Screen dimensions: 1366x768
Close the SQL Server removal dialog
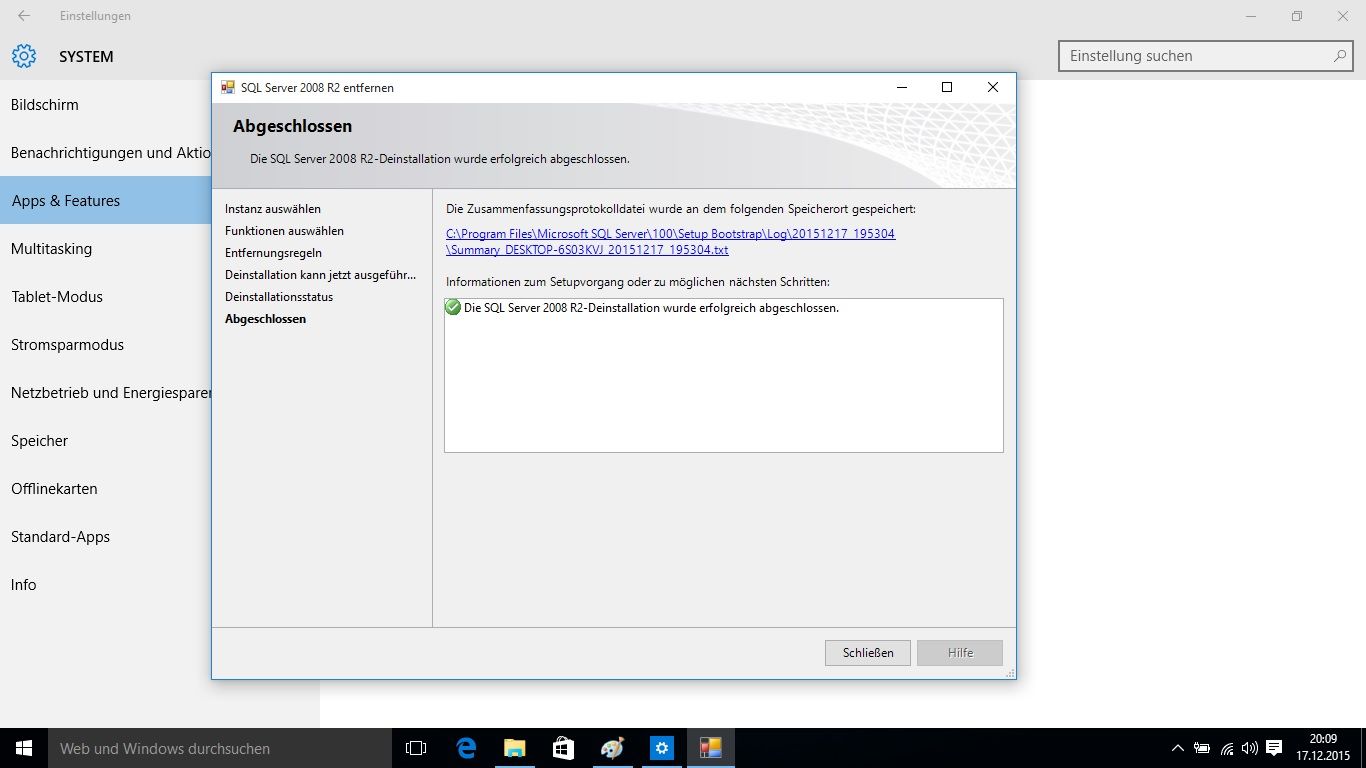993,87
